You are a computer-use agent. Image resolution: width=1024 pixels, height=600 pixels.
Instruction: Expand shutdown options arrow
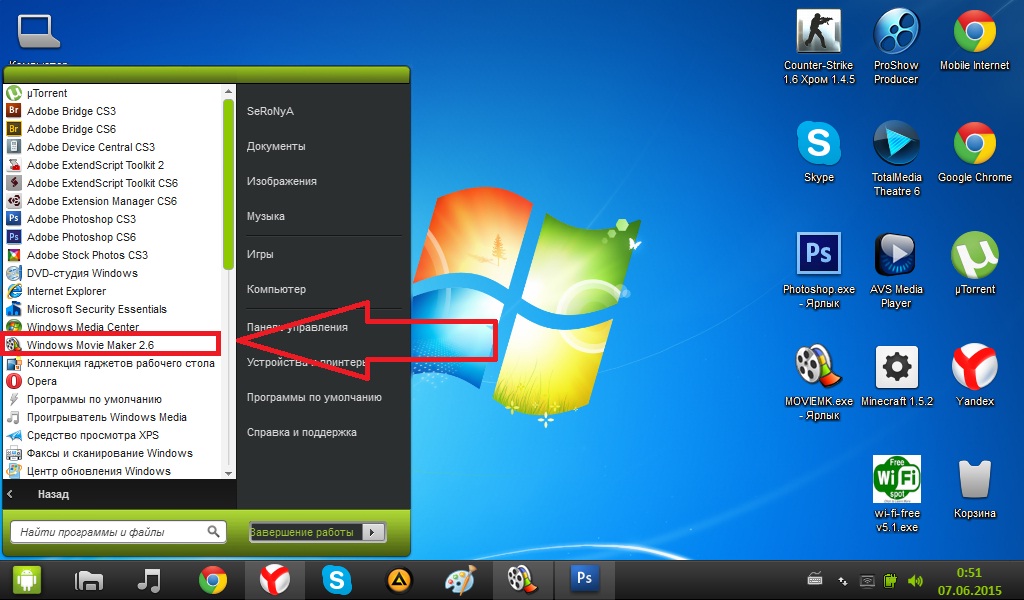373,532
